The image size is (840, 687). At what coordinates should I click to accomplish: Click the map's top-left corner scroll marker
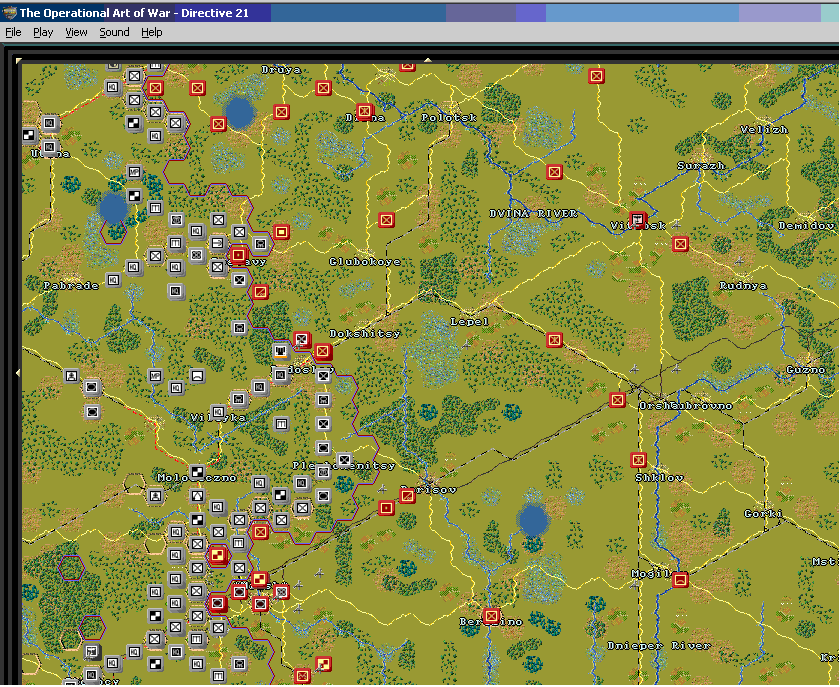point(18,61)
